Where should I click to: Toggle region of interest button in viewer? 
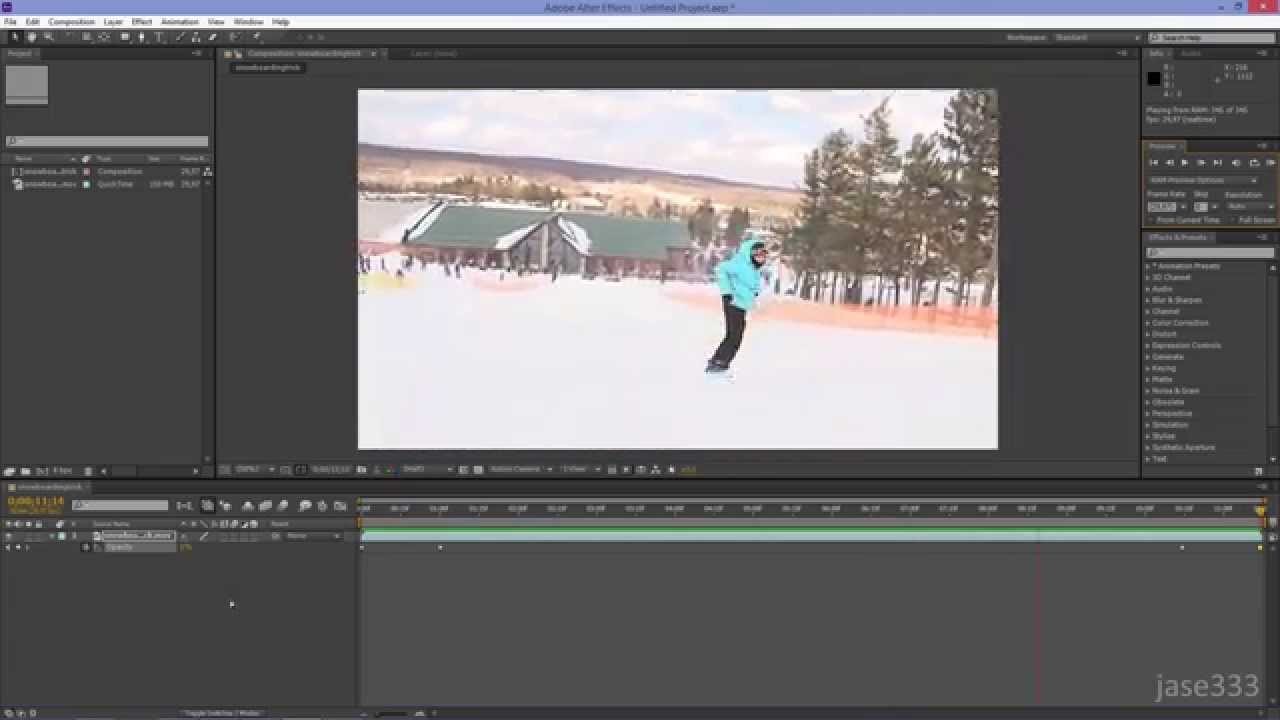(x=464, y=469)
